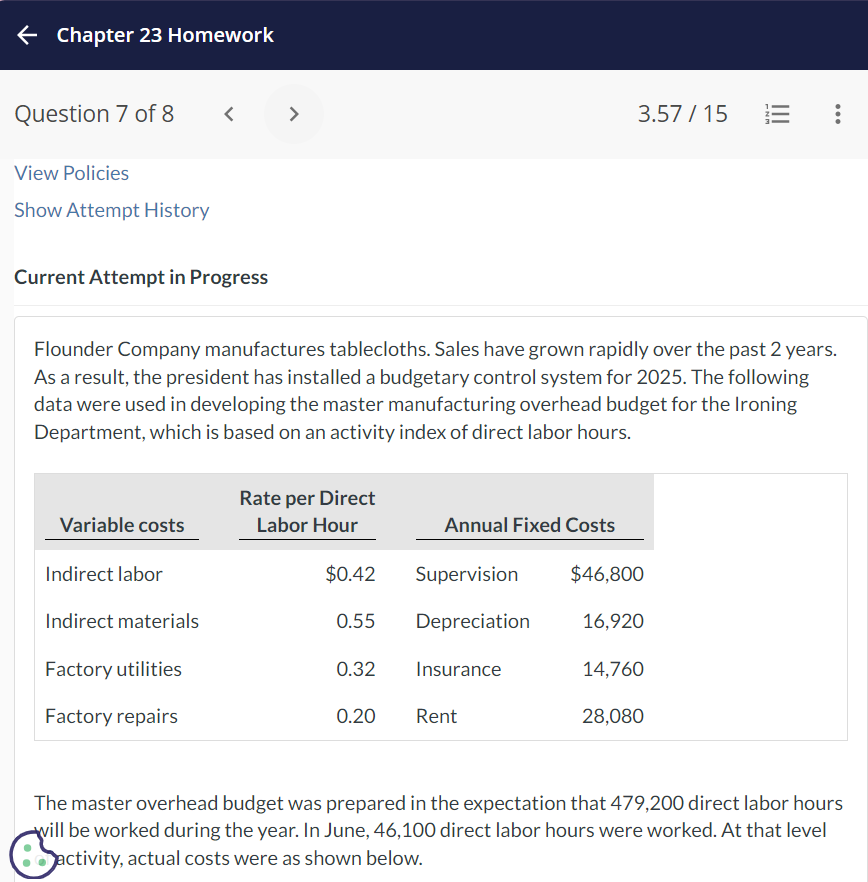
Task: Show Attempt History
Action: pos(111,210)
